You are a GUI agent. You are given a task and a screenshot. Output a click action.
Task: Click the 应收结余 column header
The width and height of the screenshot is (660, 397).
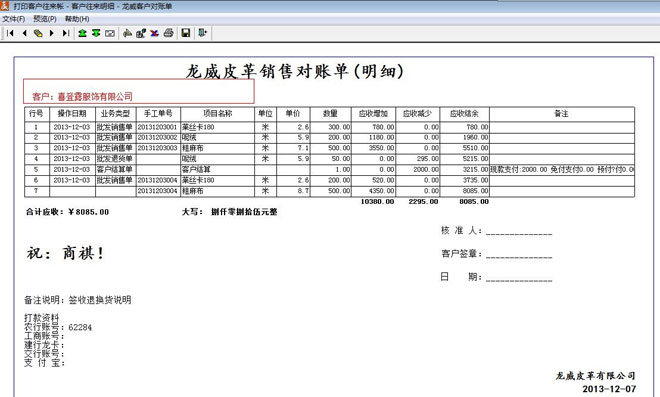pos(464,114)
